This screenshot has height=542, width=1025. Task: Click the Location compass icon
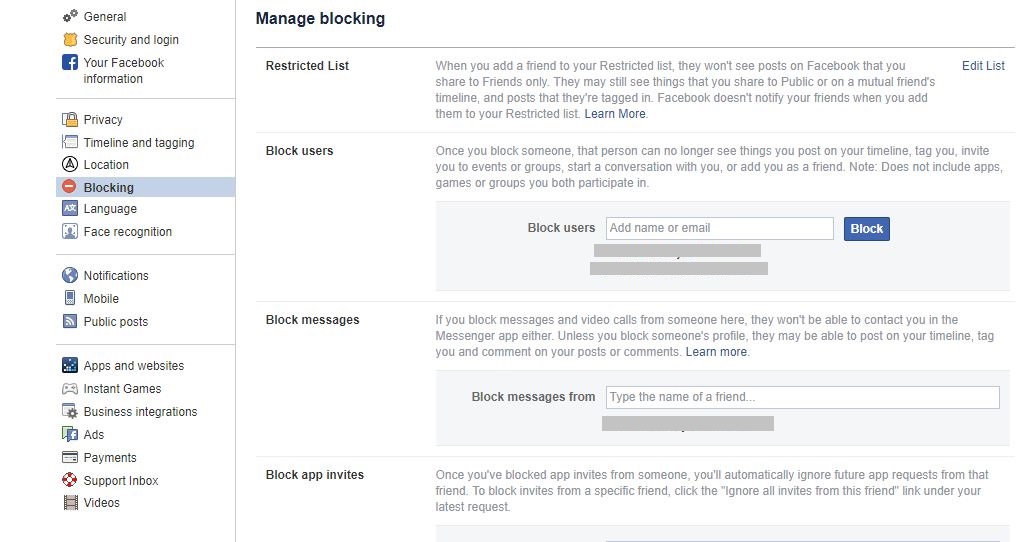pyautogui.click(x=70, y=164)
